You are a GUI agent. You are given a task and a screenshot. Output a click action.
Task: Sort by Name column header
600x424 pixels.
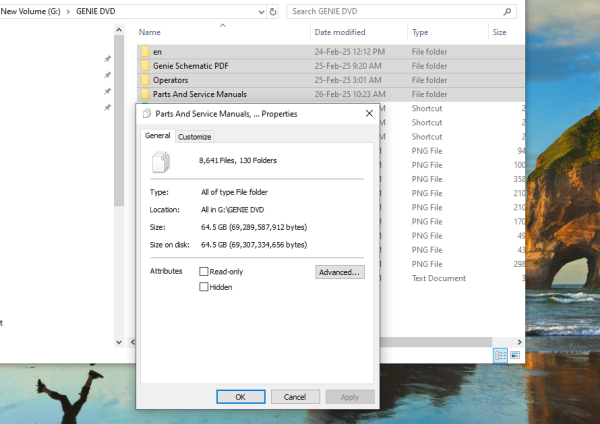(150, 32)
